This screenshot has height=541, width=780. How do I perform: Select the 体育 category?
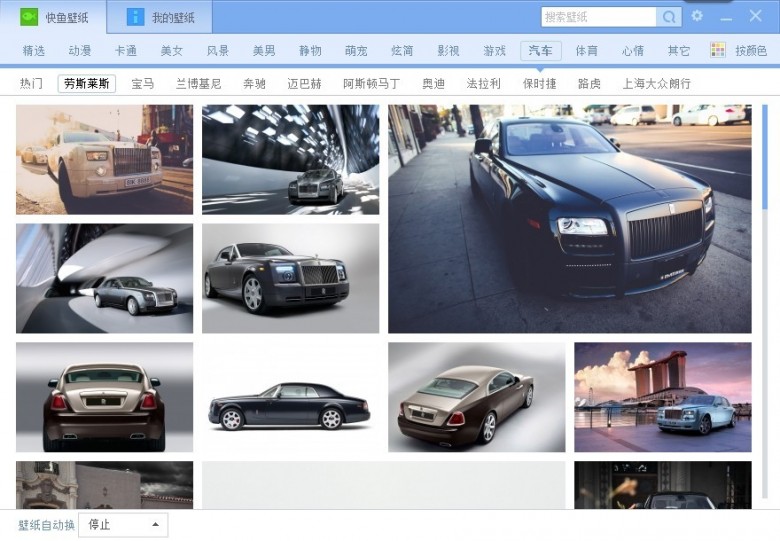pos(586,51)
